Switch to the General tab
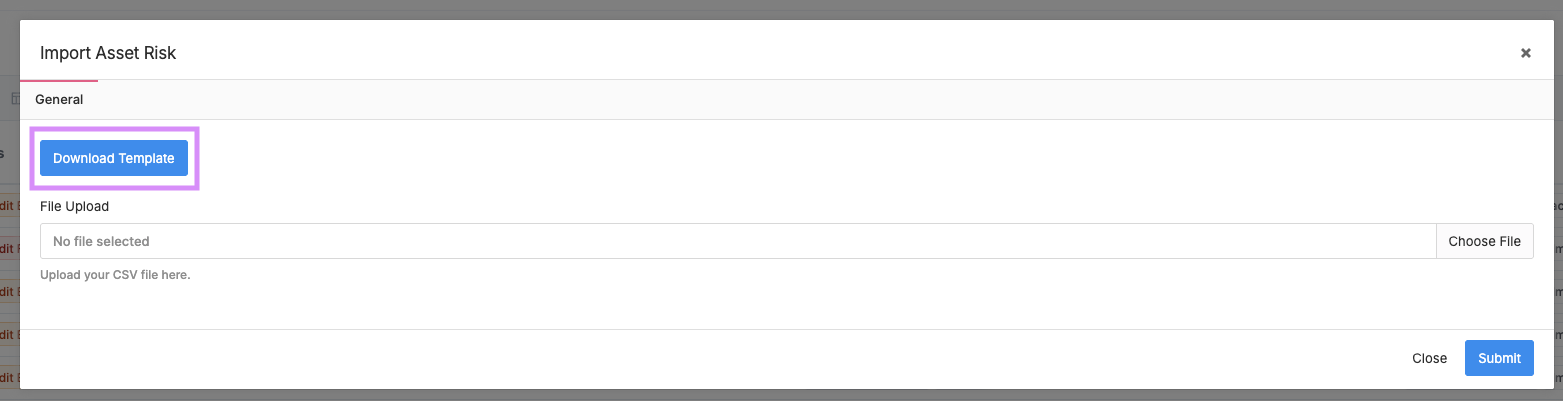The image size is (1563, 401). click(59, 100)
